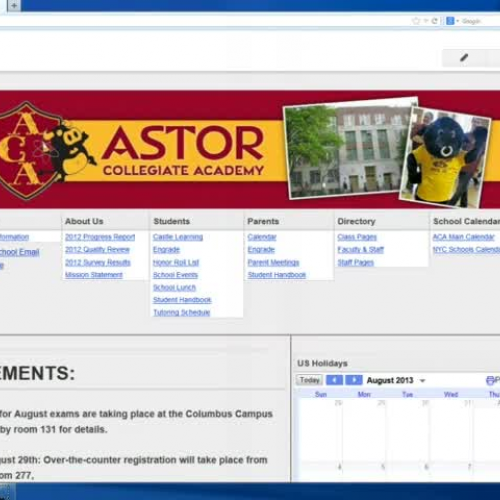Click the Wed column header in calendar
This screenshot has height=500, width=500.
pos(451,395)
